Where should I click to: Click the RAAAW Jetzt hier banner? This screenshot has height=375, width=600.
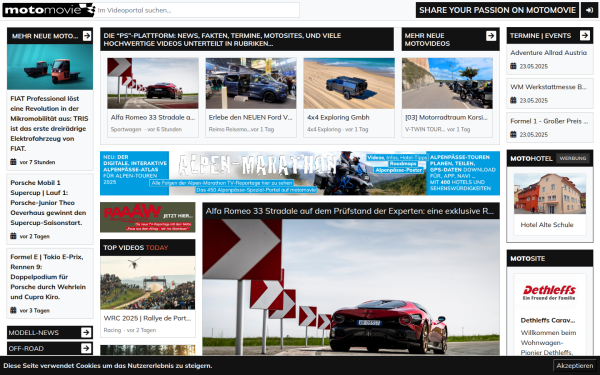[x=148, y=217]
